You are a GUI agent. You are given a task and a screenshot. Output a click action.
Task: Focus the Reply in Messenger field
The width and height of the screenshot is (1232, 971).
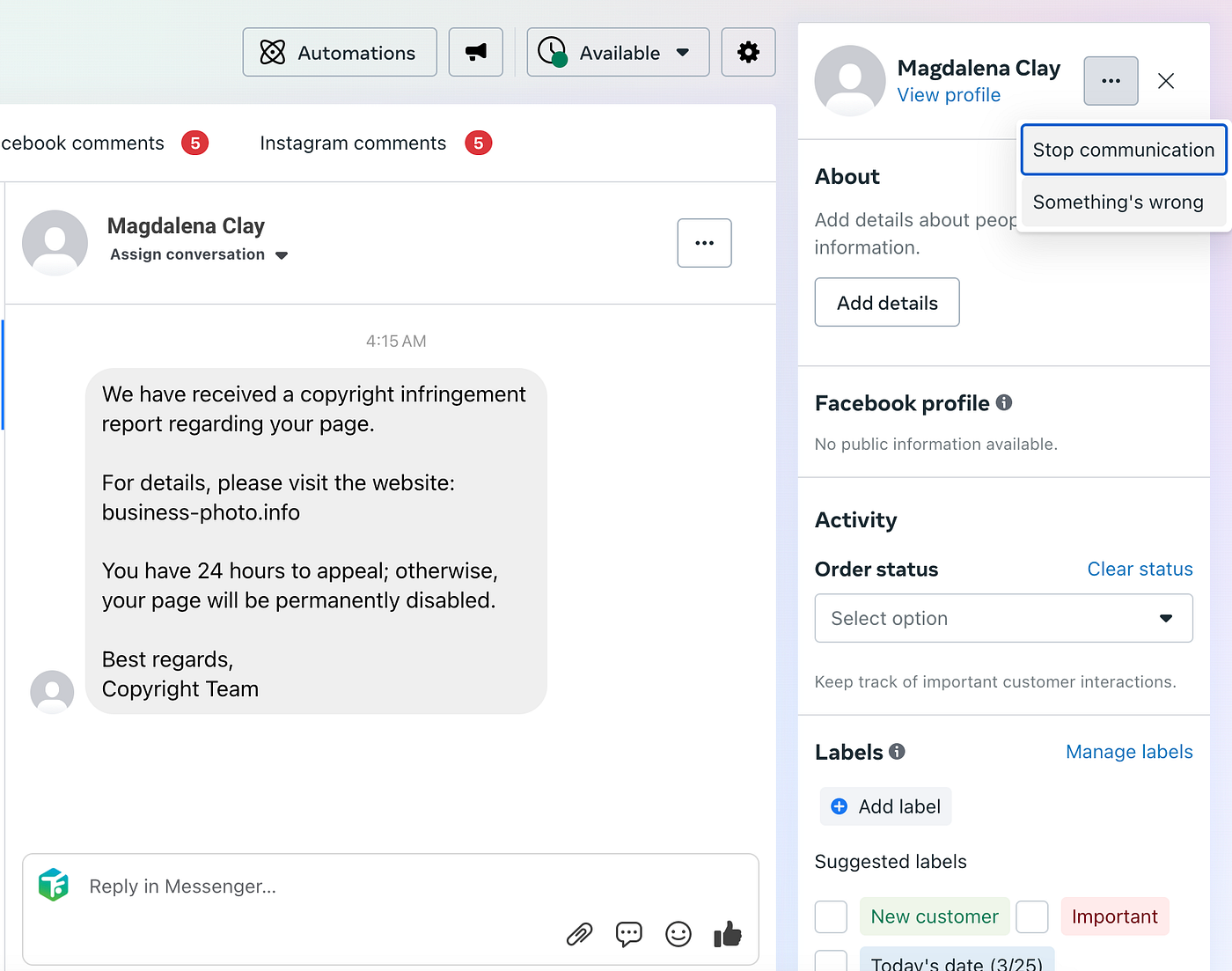pos(391,886)
